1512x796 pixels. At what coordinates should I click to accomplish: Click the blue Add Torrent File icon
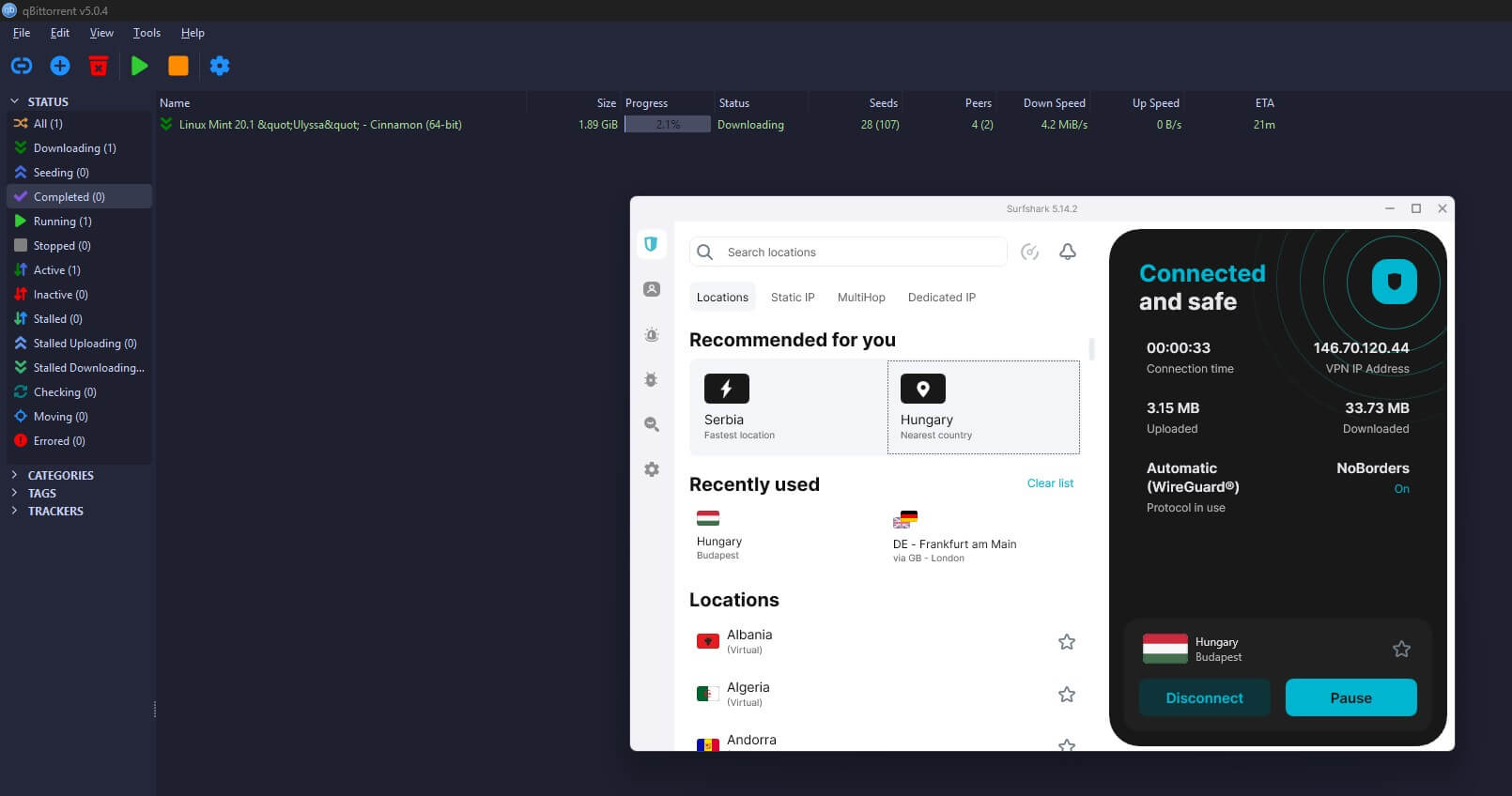tap(60, 66)
